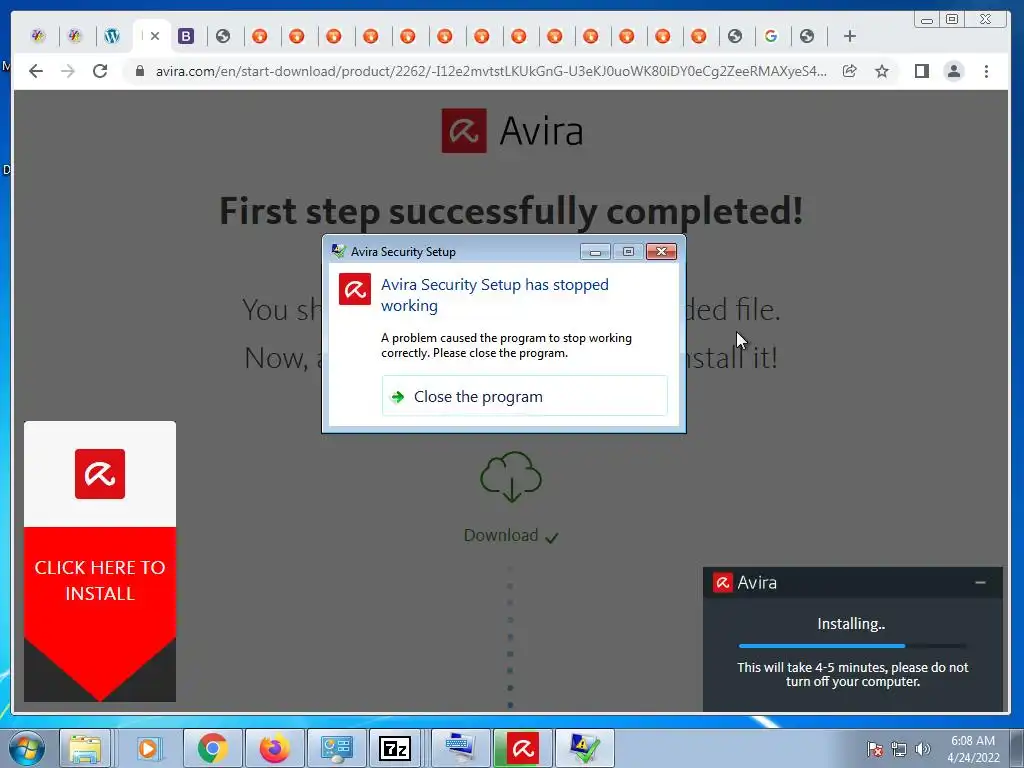The width and height of the screenshot is (1024, 768).
Task: Minimize the Avira installer panel
Action: point(980,582)
